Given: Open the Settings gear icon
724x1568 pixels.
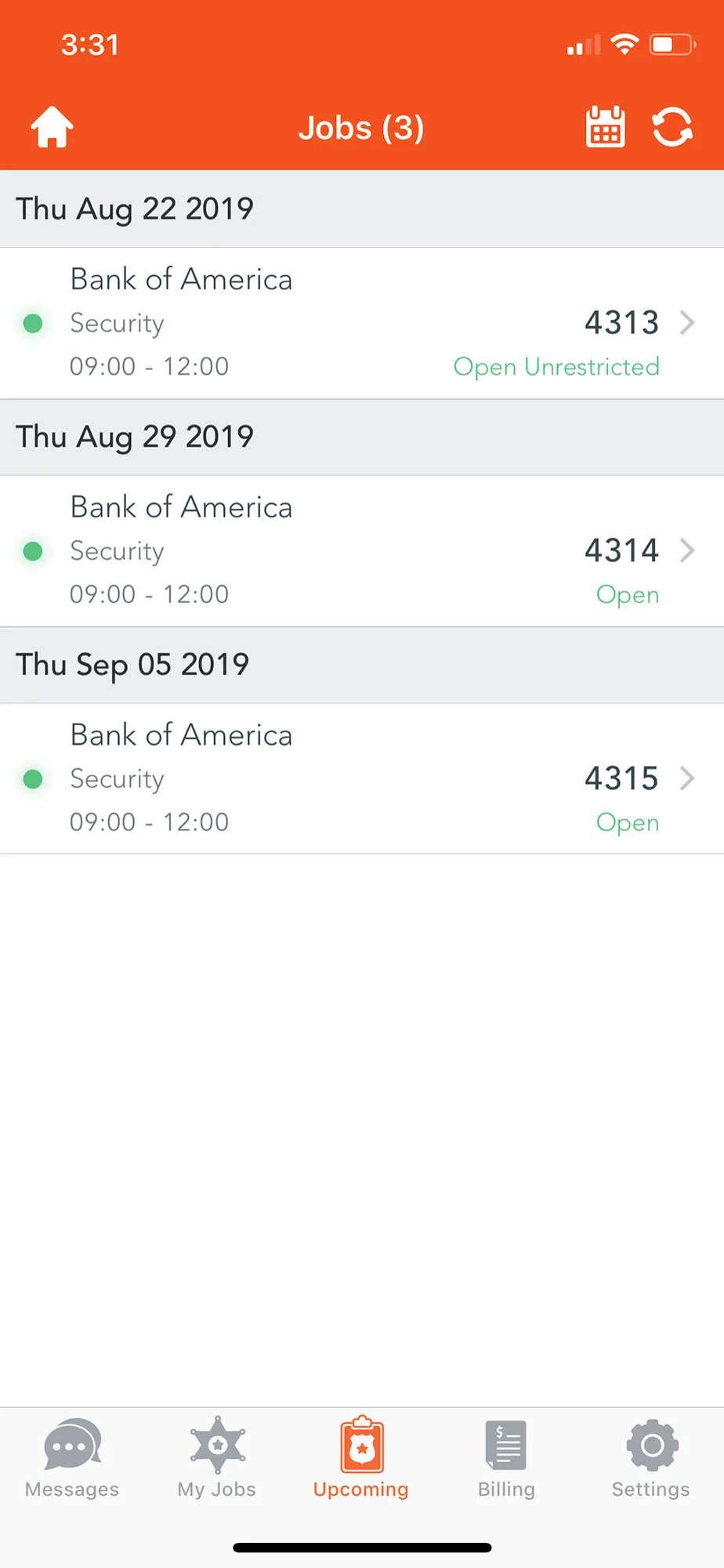Looking at the screenshot, I should (x=651, y=1444).
